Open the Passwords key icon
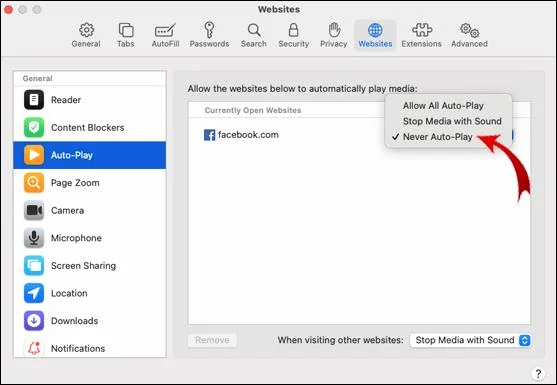The width and height of the screenshot is (557, 385). [209, 30]
